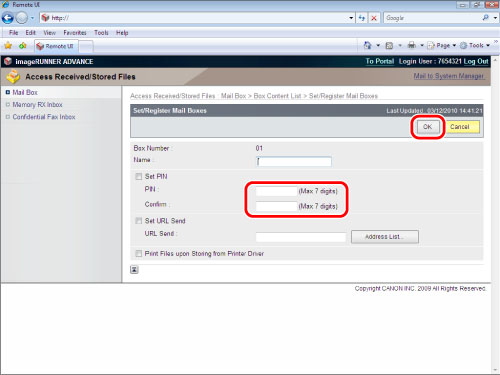
Task: Click the Name input field
Action: click(294, 162)
